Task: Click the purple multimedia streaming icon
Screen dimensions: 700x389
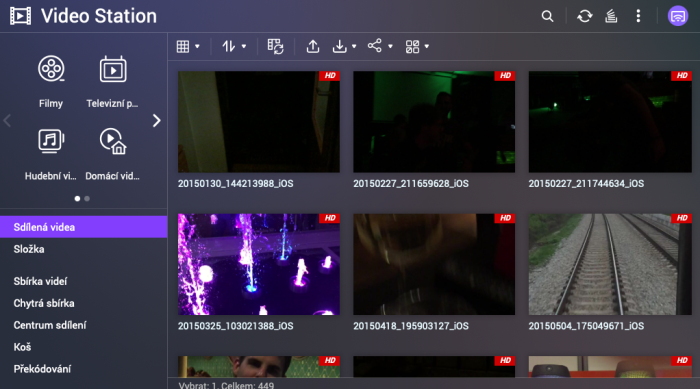Action: coord(678,17)
